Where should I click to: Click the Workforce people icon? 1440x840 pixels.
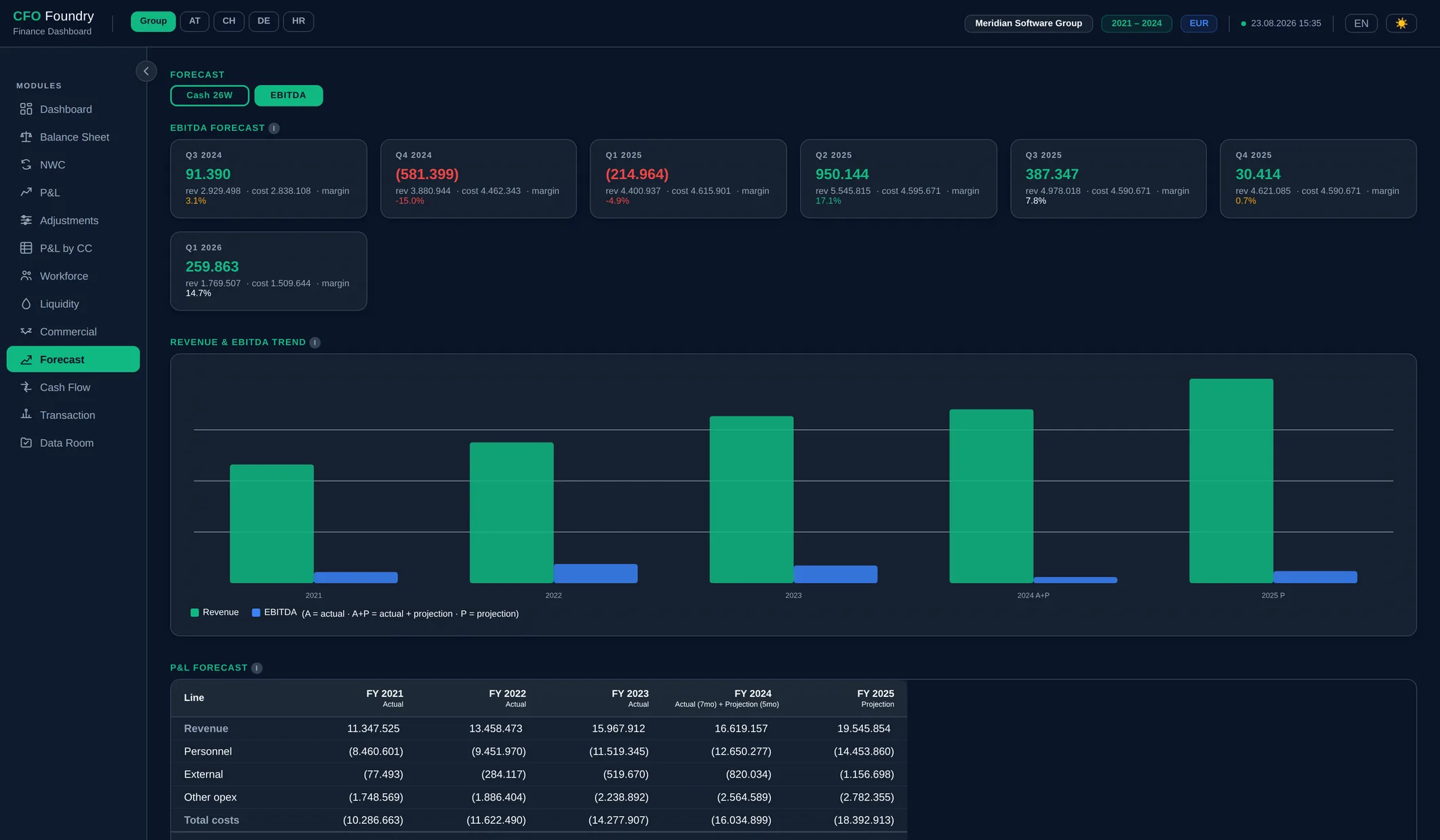coord(26,276)
